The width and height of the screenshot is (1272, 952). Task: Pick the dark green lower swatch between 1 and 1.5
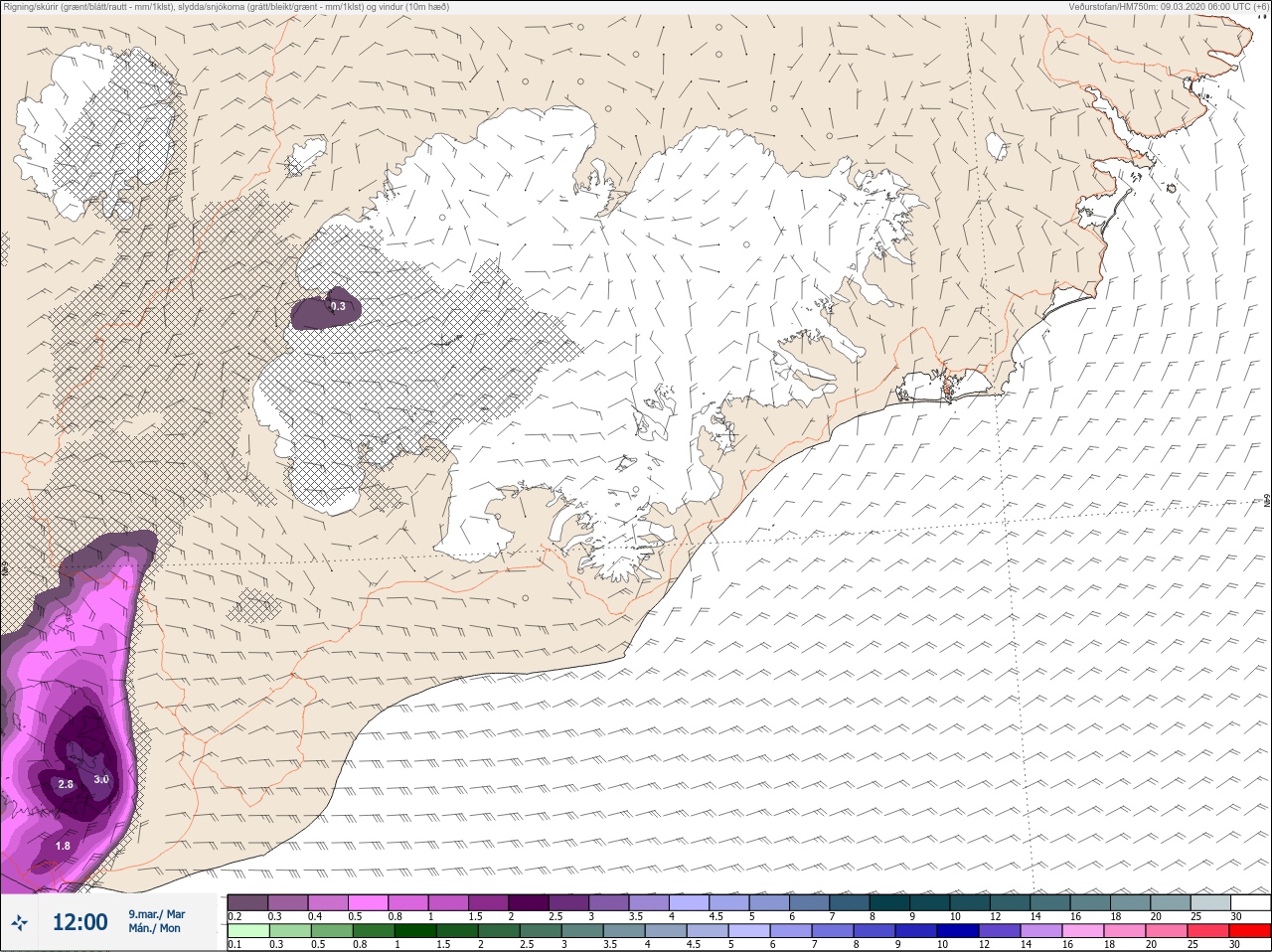(x=415, y=931)
